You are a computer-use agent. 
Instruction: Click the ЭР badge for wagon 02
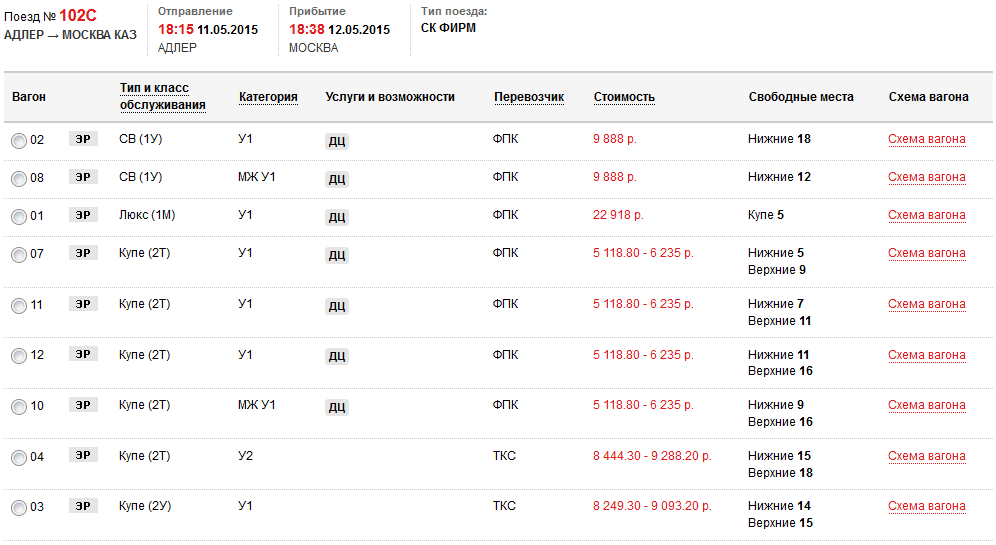tap(83, 140)
